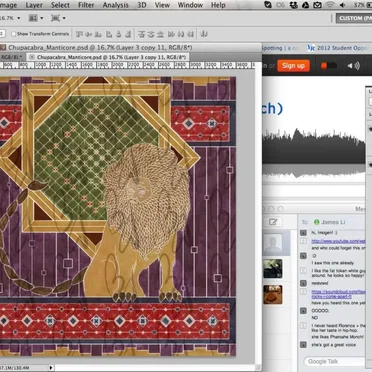Click the align top edges icon

tap(79, 34)
